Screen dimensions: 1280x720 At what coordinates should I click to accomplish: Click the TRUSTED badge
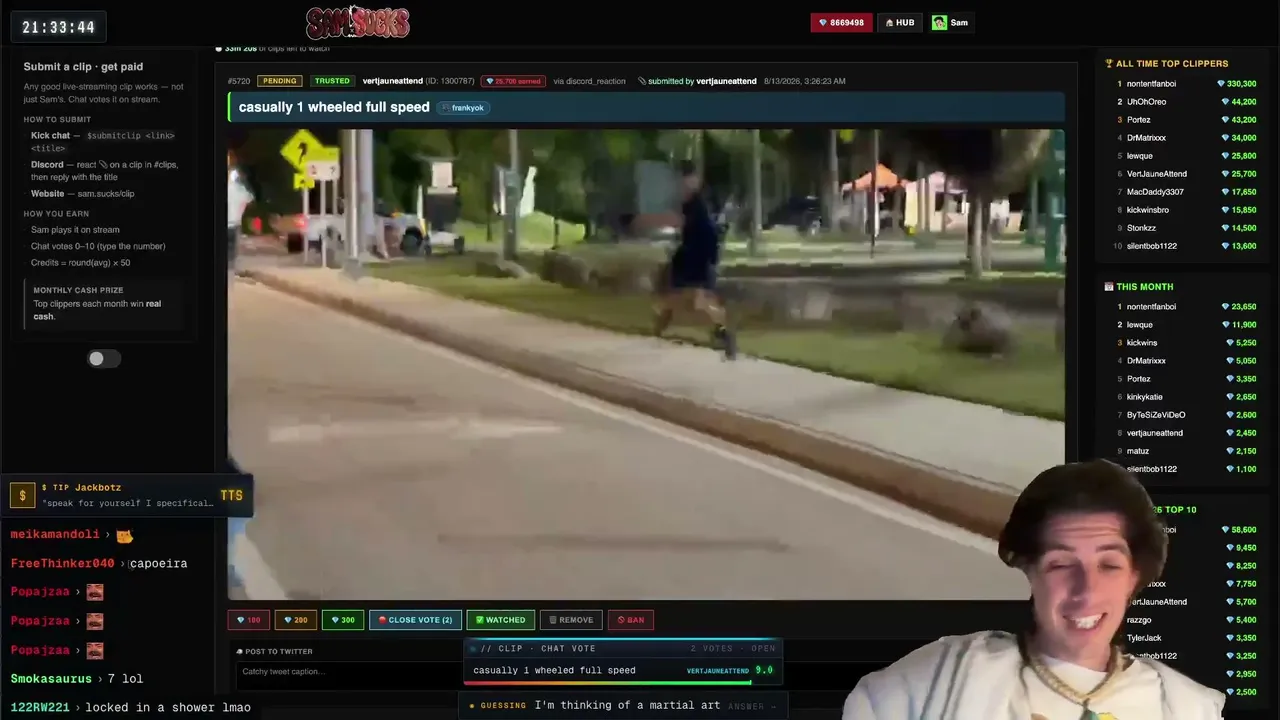[332, 81]
